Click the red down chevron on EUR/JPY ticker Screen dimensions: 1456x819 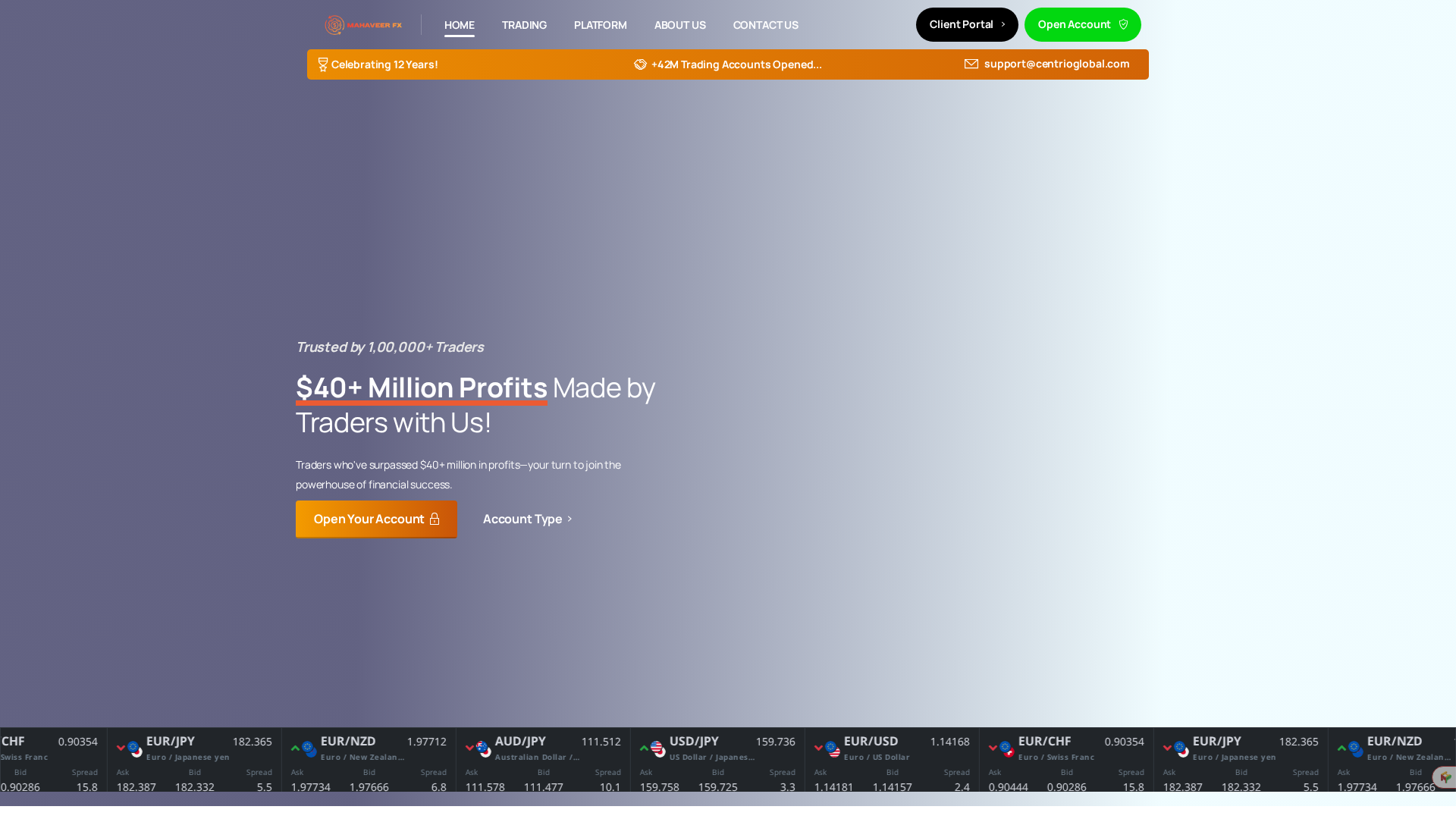[121, 748]
